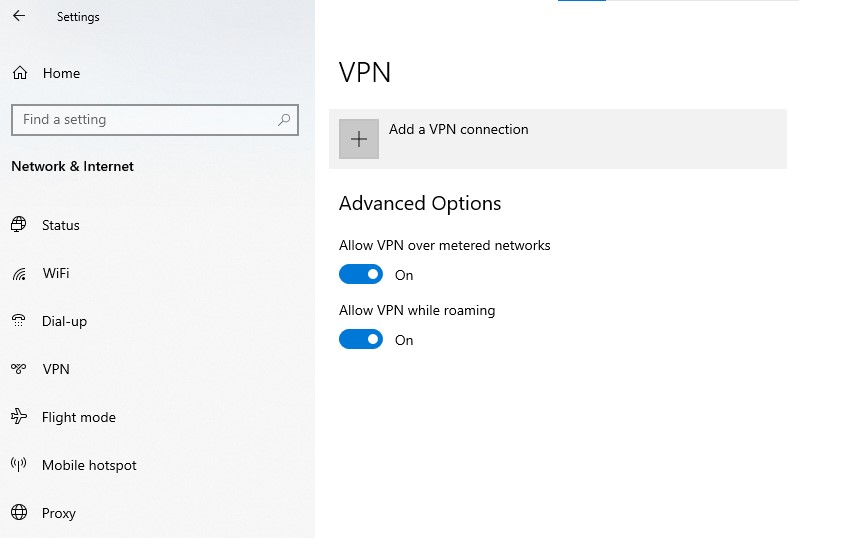Click the plus icon to add VPN
This screenshot has height=538, width=846.
tap(359, 139)
